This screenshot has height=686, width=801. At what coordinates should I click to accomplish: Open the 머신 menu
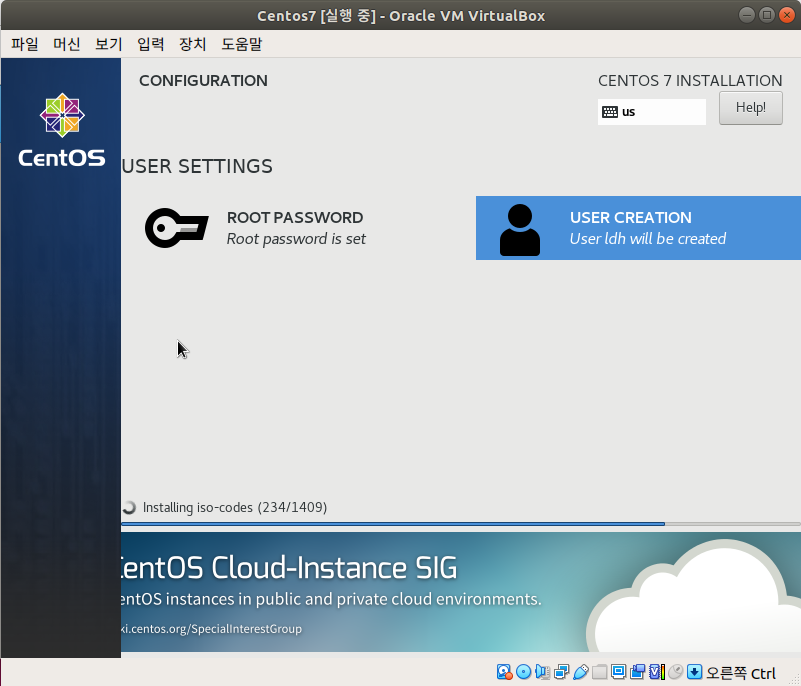(x=66, y=44)
